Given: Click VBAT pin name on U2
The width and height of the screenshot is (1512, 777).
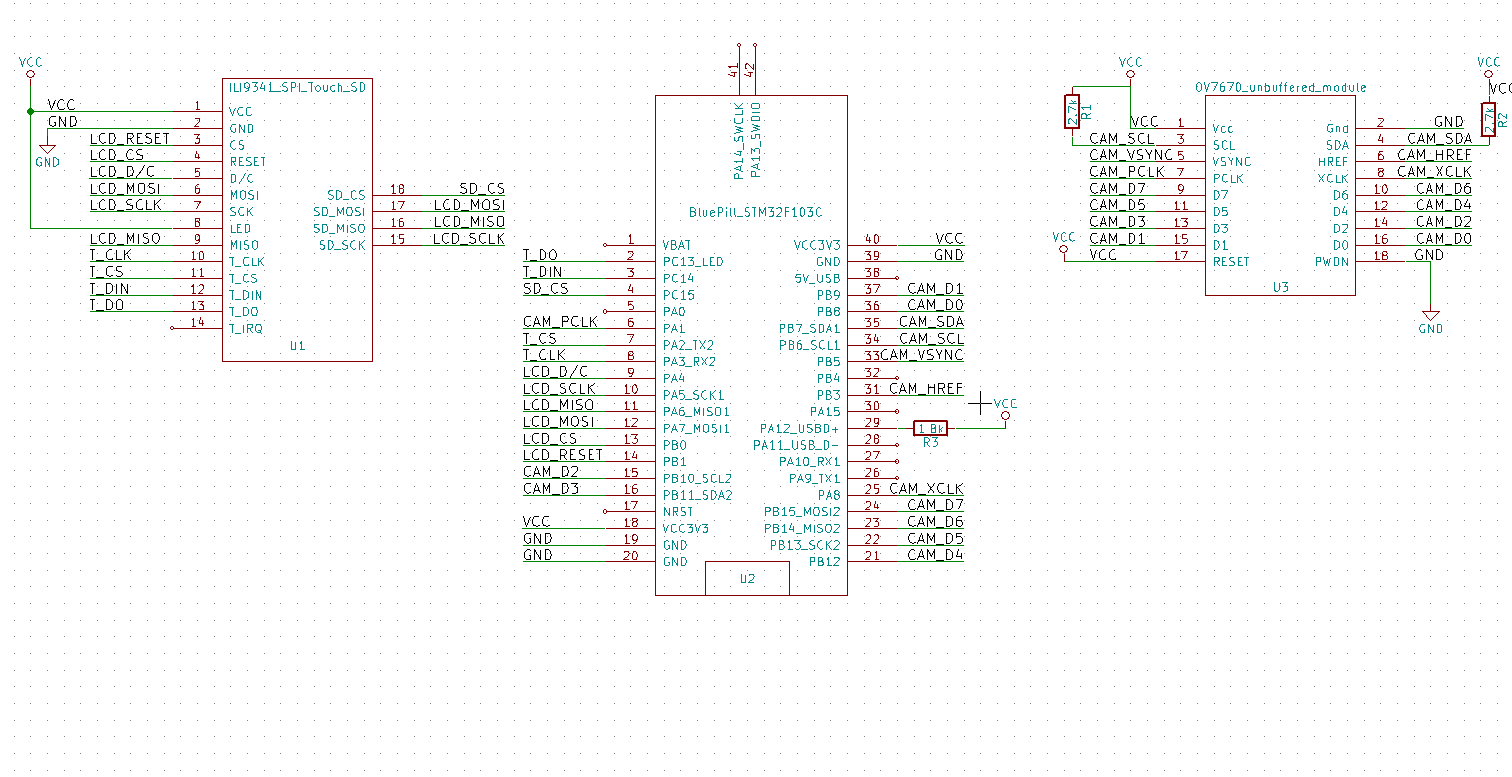Looking at the screenshot, I should click(677, 245).
